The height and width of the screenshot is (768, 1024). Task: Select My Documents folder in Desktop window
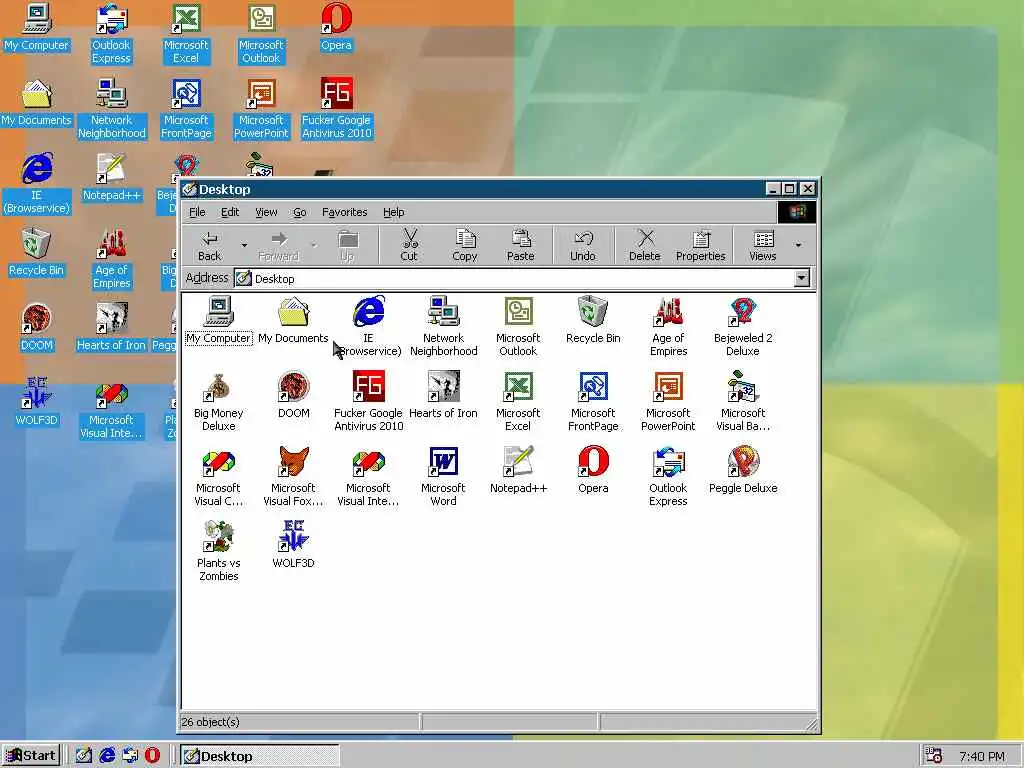click(x=293, y=320)
